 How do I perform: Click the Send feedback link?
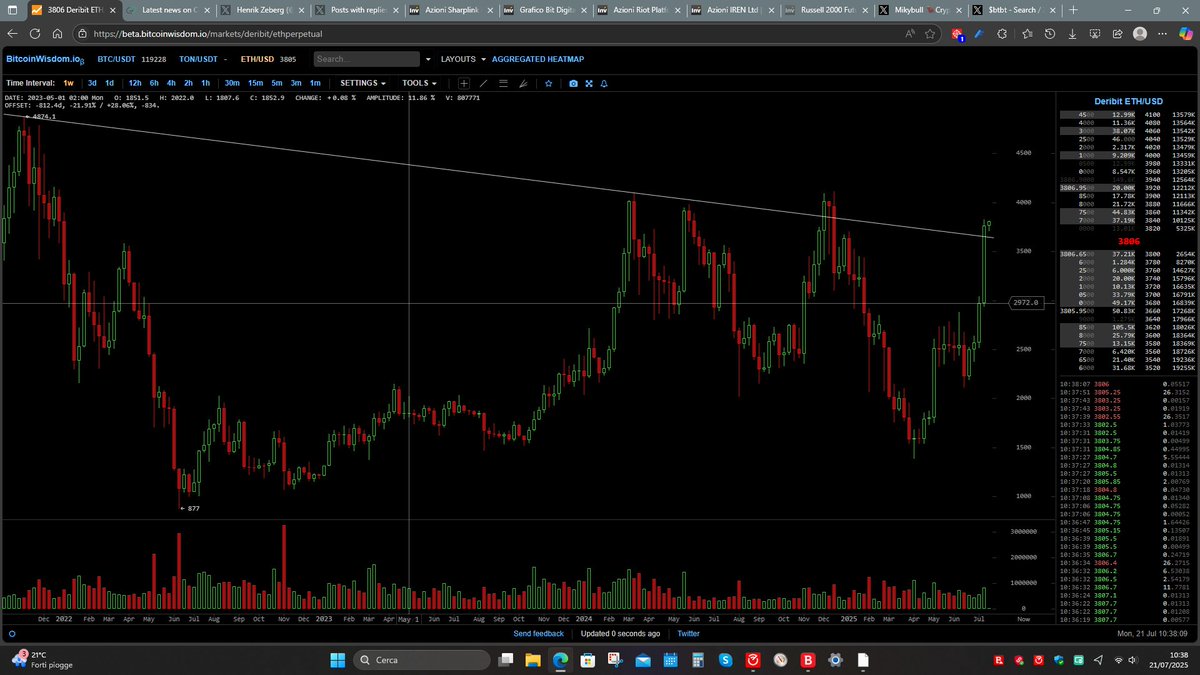539,633
